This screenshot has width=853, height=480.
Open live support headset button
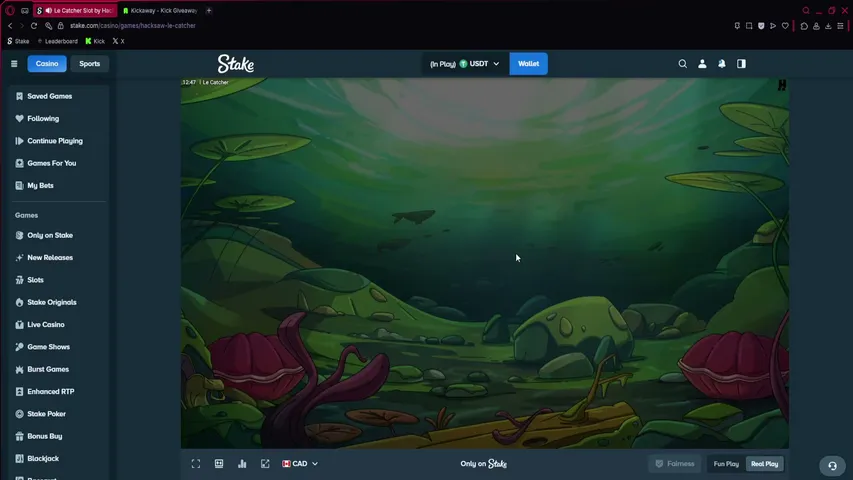point(832,466)
